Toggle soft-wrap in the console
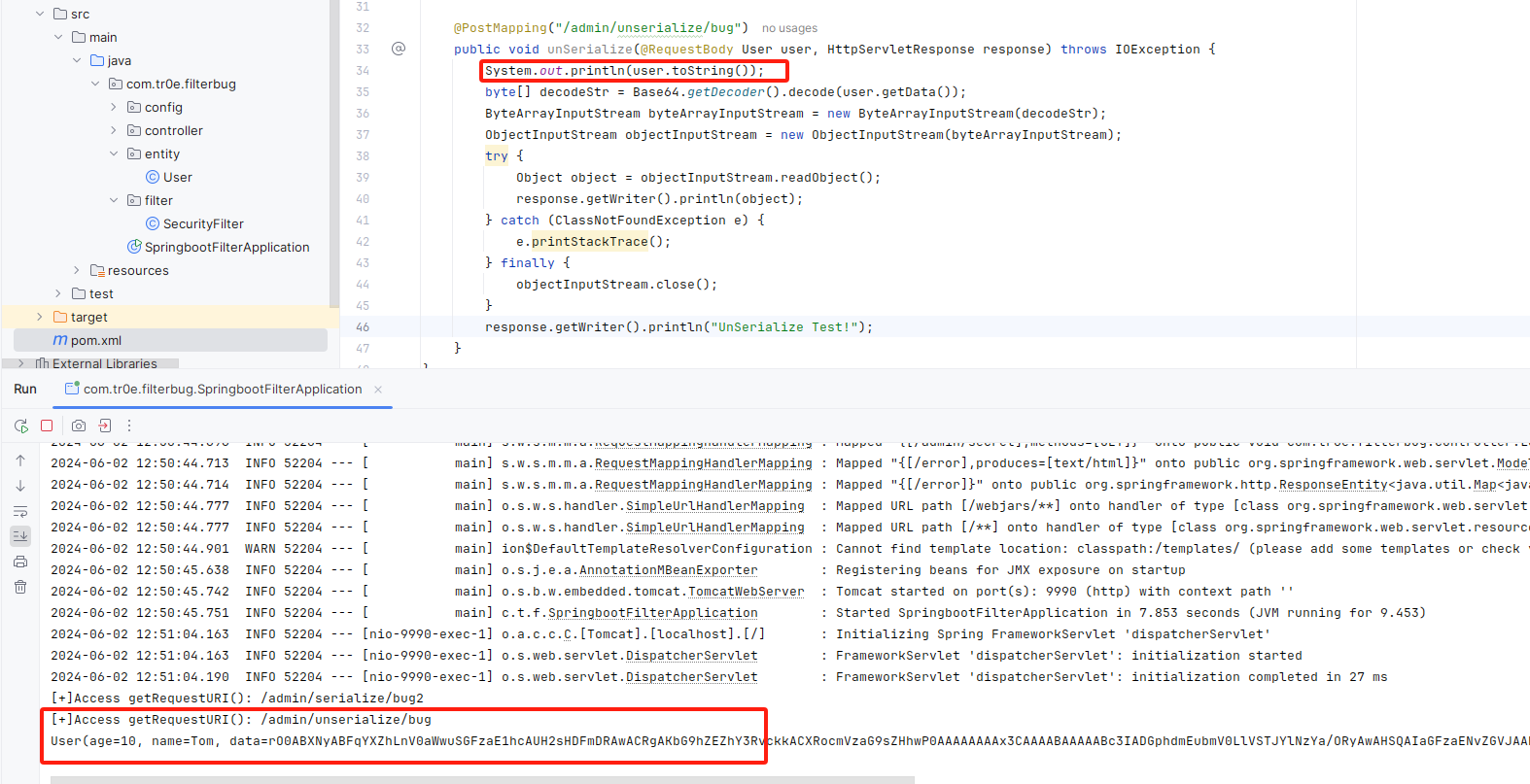The width and height of the screenshot is (1530, 784). [x=20, y=511]
